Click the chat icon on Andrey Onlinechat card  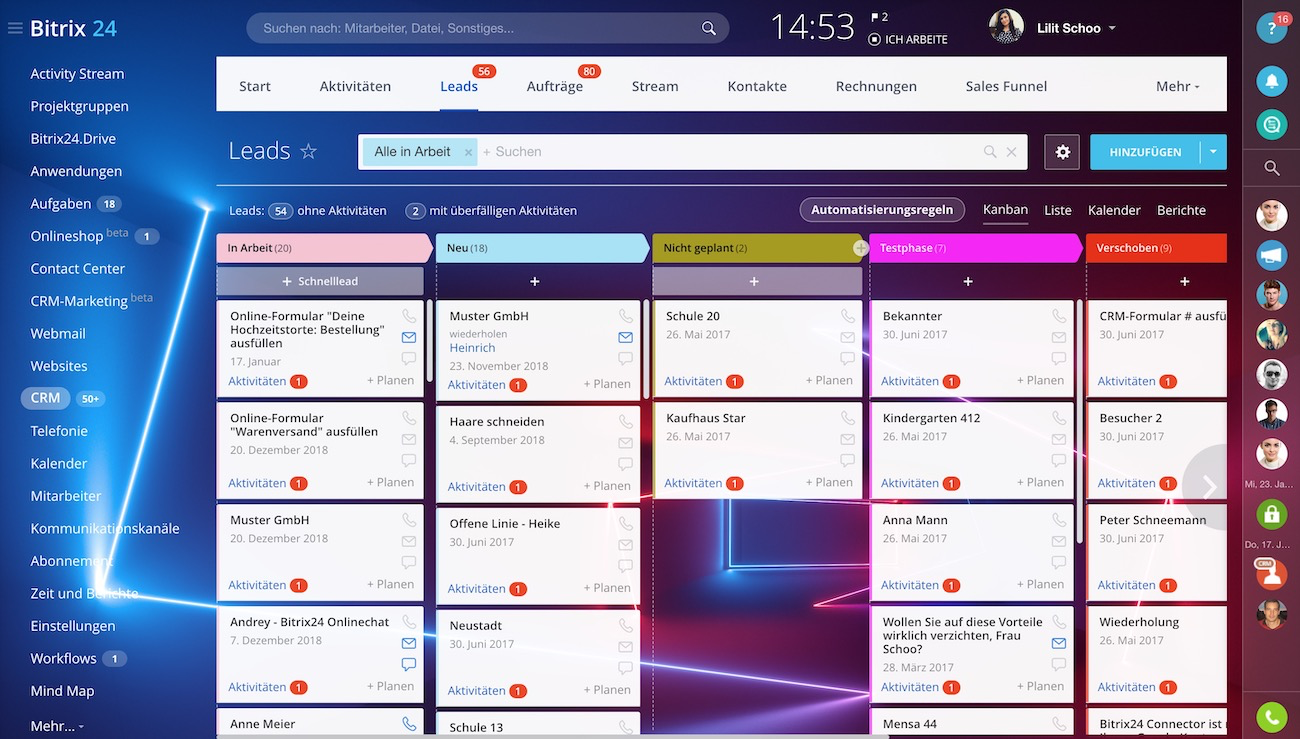coord(409,664)
